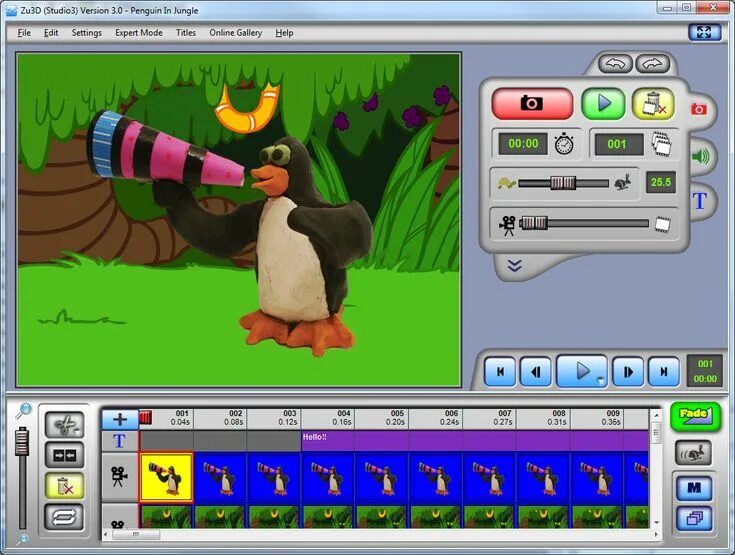
Task: Delete the current frame using the yellow trash button
Action: tap(653, 104)
